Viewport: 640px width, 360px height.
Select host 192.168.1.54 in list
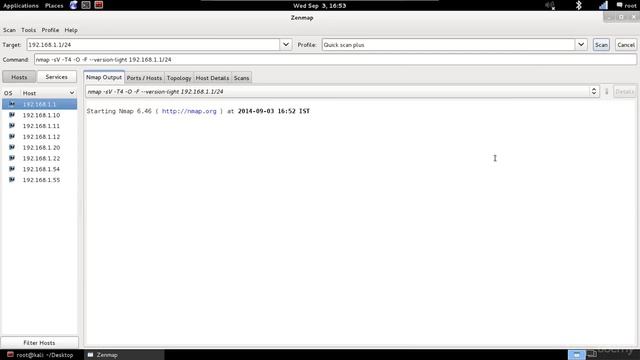click(x=40, y=169)
